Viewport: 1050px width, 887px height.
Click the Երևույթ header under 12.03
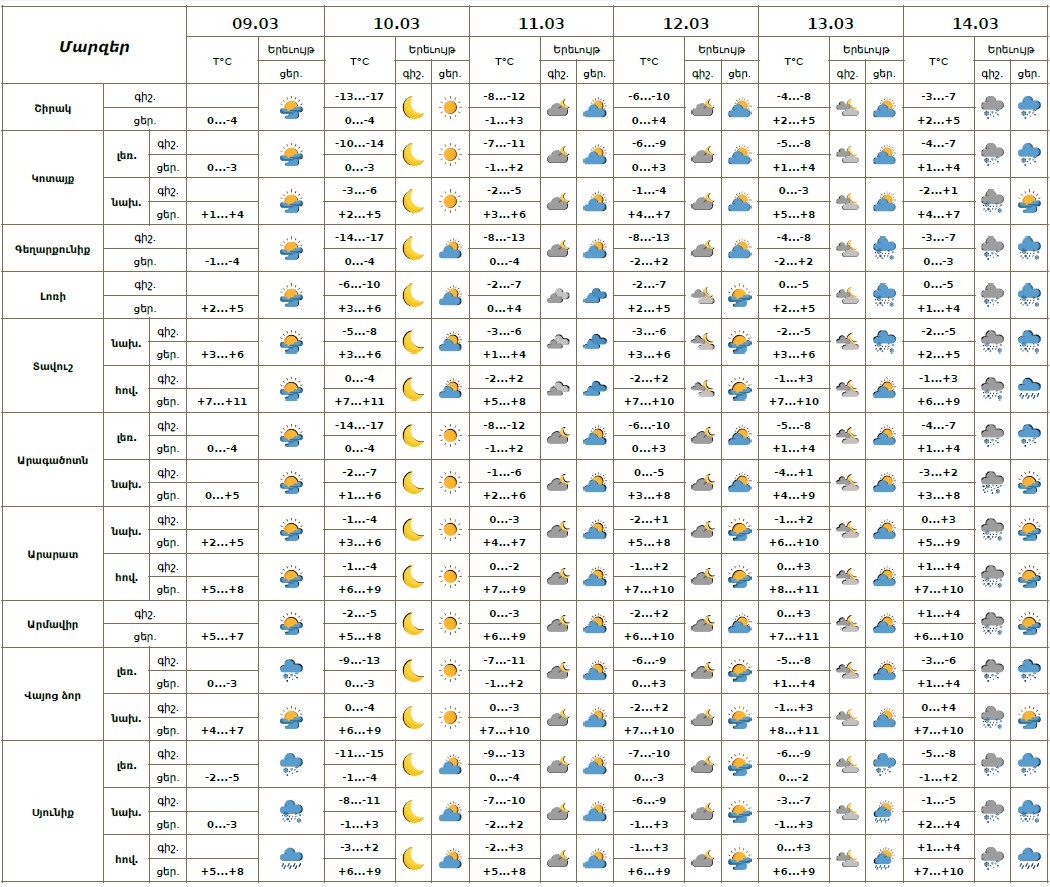tap(723, 48)
